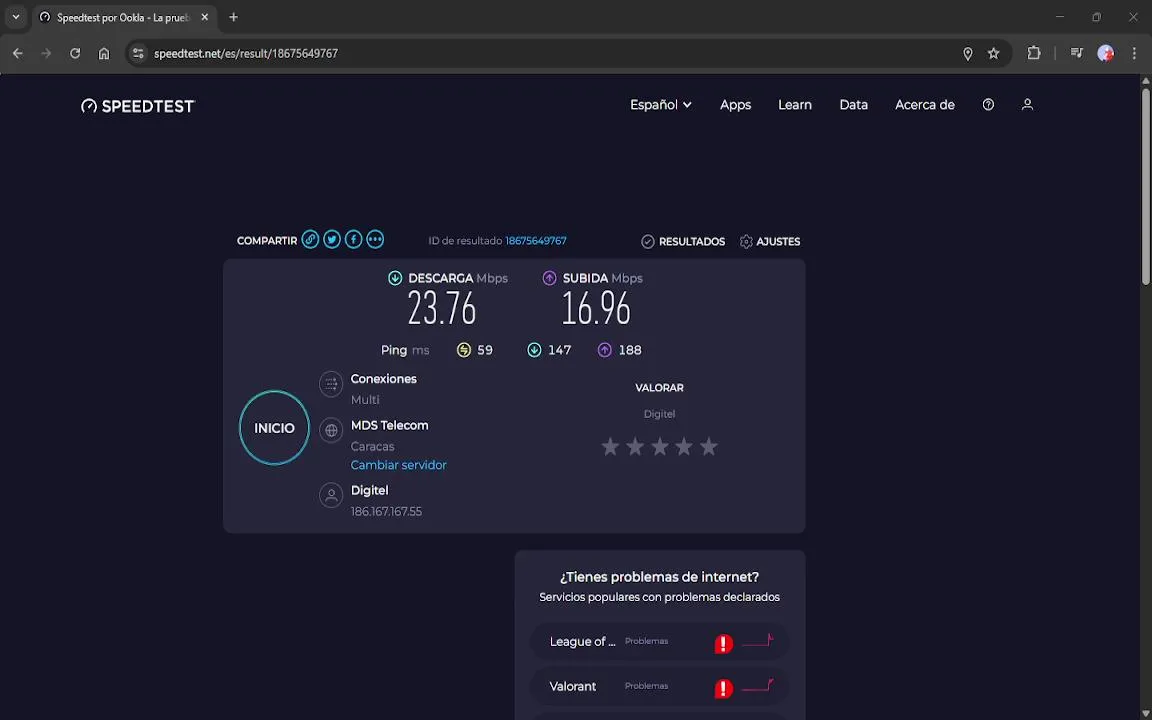Click League of Legends red alert icon

724,644
